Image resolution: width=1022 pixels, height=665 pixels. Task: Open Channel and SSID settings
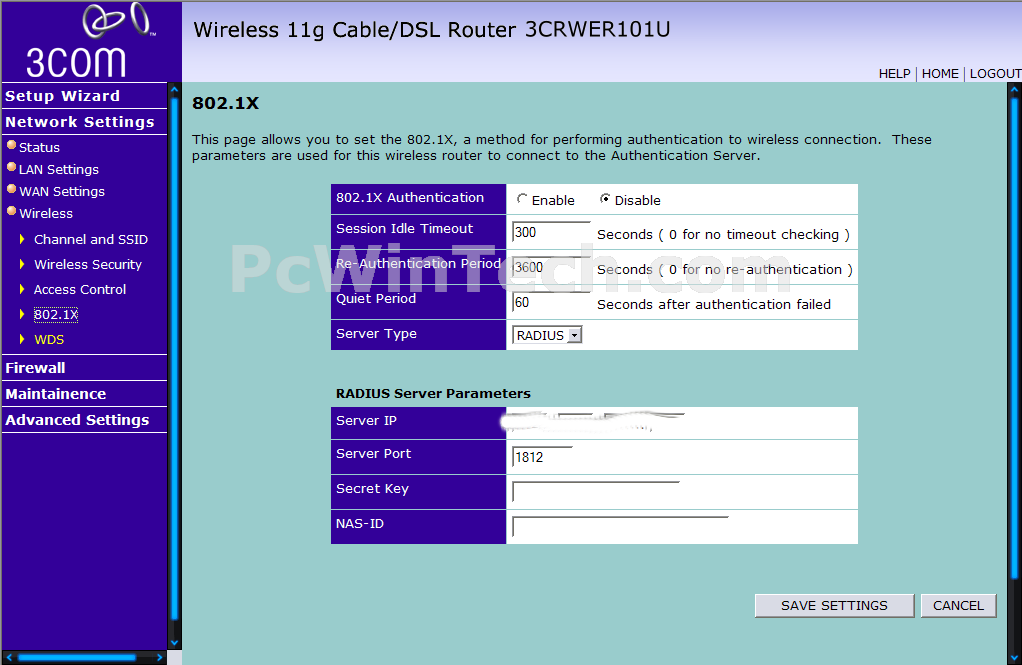[91, 239]
